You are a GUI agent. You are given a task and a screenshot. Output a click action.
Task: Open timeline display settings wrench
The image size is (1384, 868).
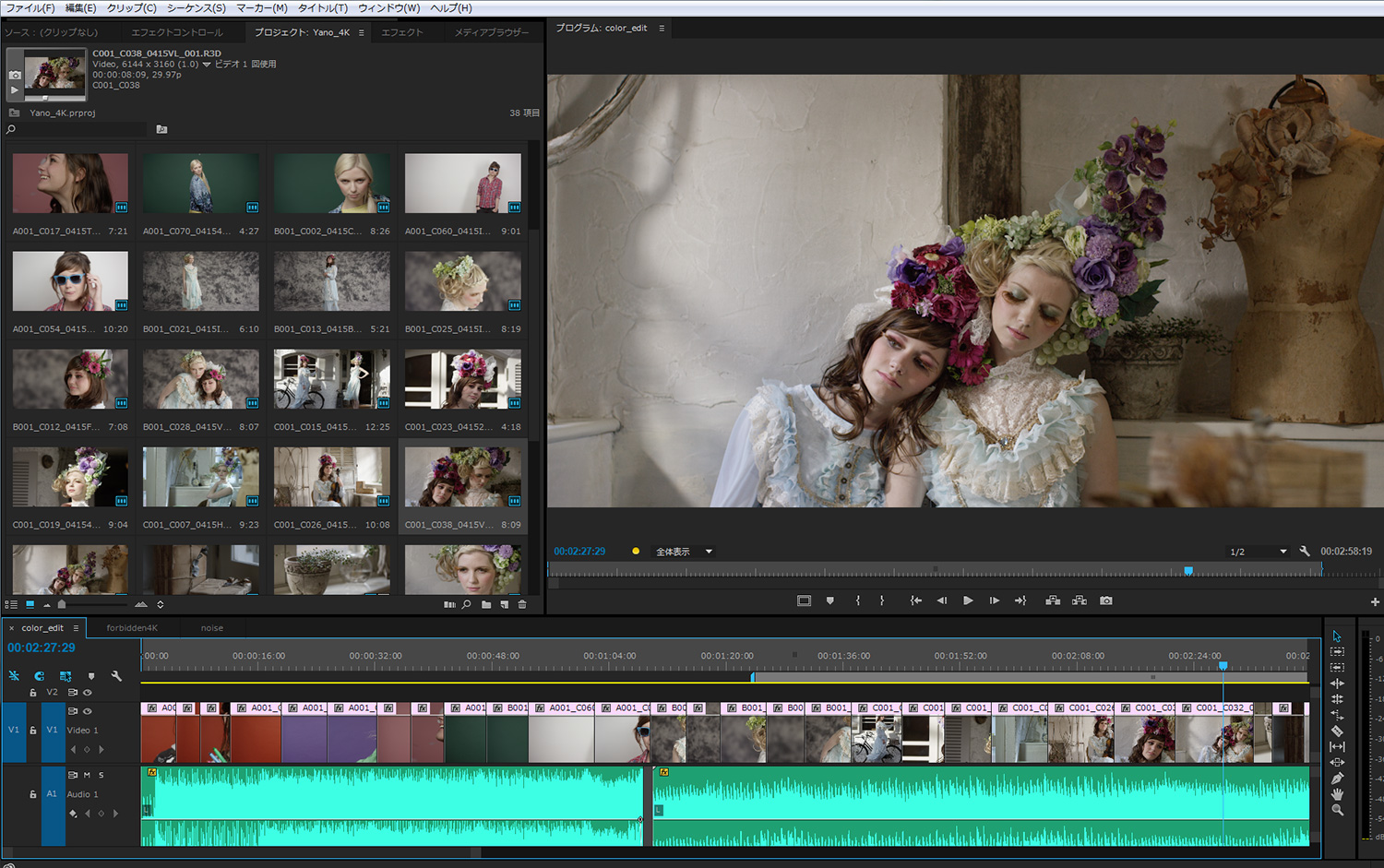click(116, 676)
